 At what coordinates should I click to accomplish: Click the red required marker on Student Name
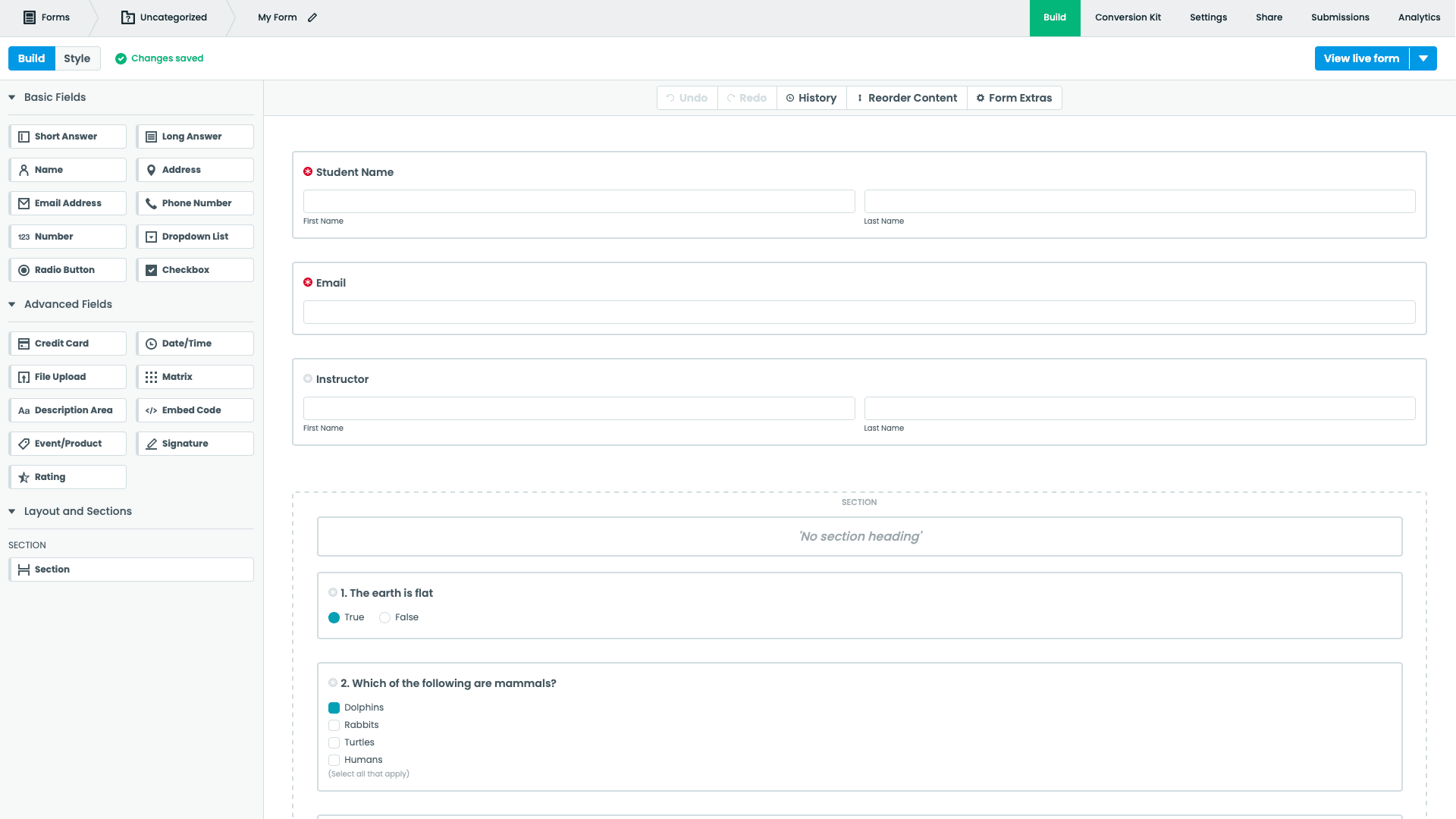pos(308,171)
